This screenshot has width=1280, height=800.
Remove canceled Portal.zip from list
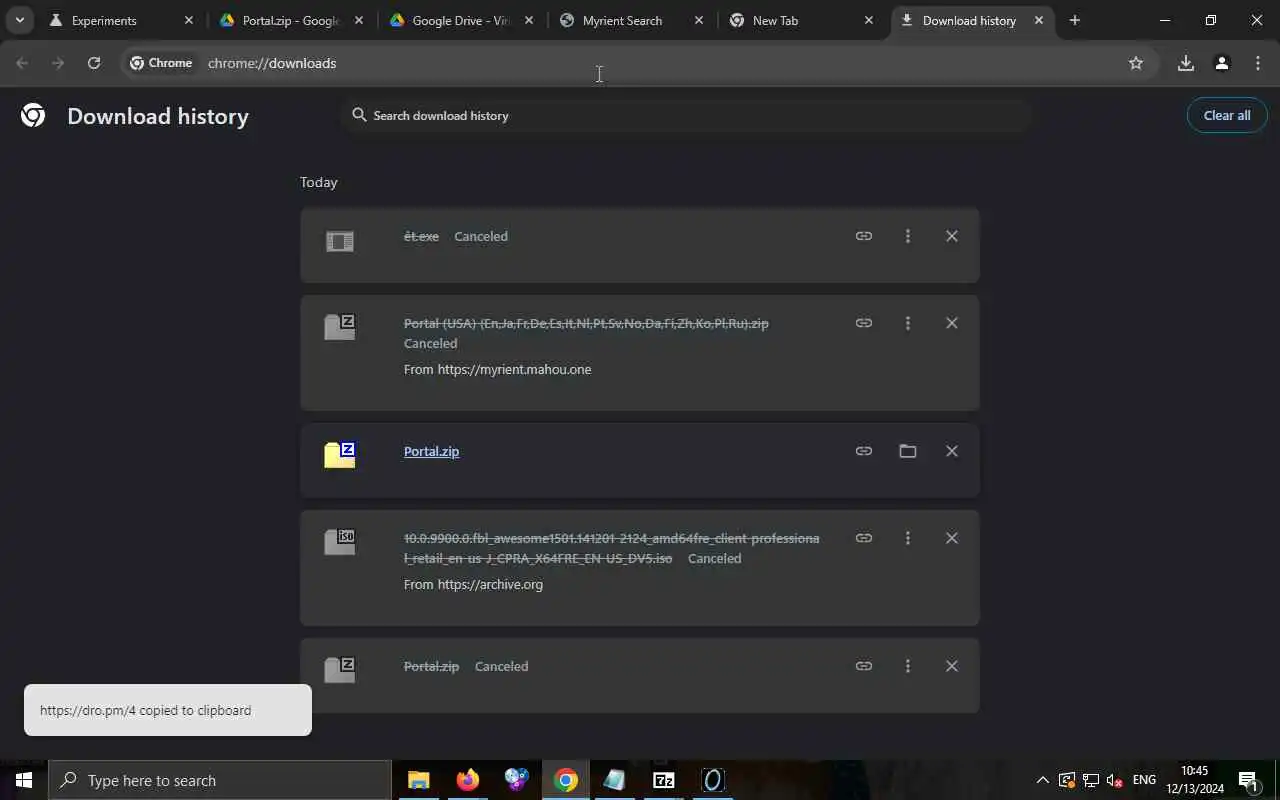(x=952, y=666)
